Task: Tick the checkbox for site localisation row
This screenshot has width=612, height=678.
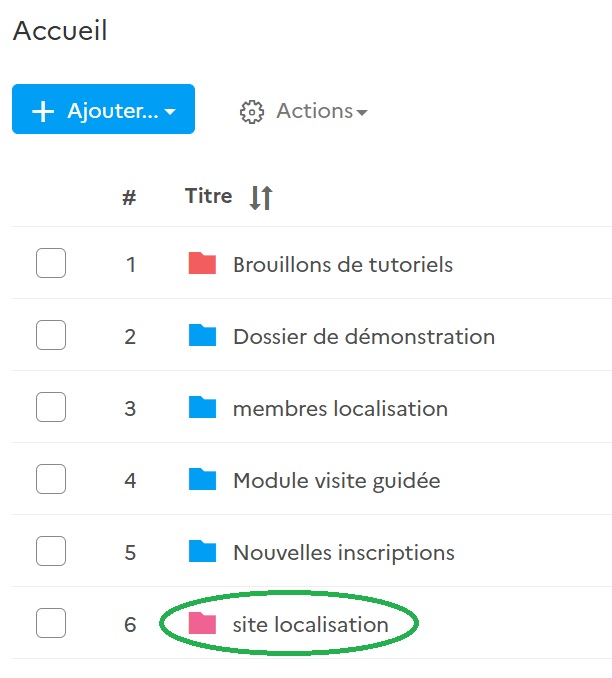Action: (51, 624)
